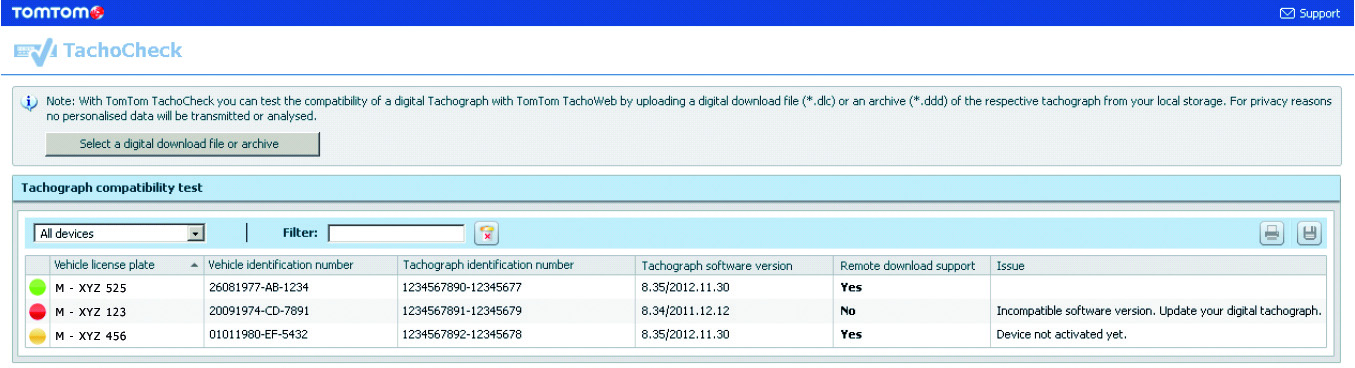
Task: Open the All devices dropdown
Action: click(119, 233)
